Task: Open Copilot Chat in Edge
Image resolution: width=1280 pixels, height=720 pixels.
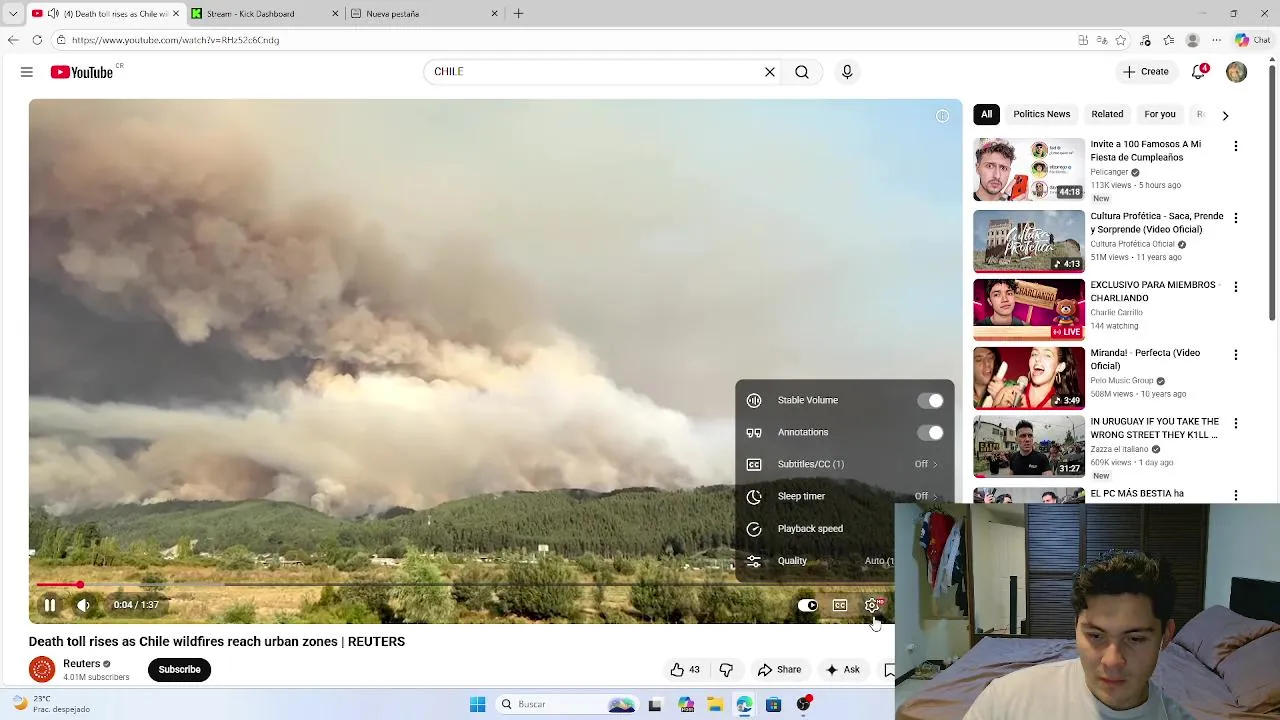Action: point(1253,40)
